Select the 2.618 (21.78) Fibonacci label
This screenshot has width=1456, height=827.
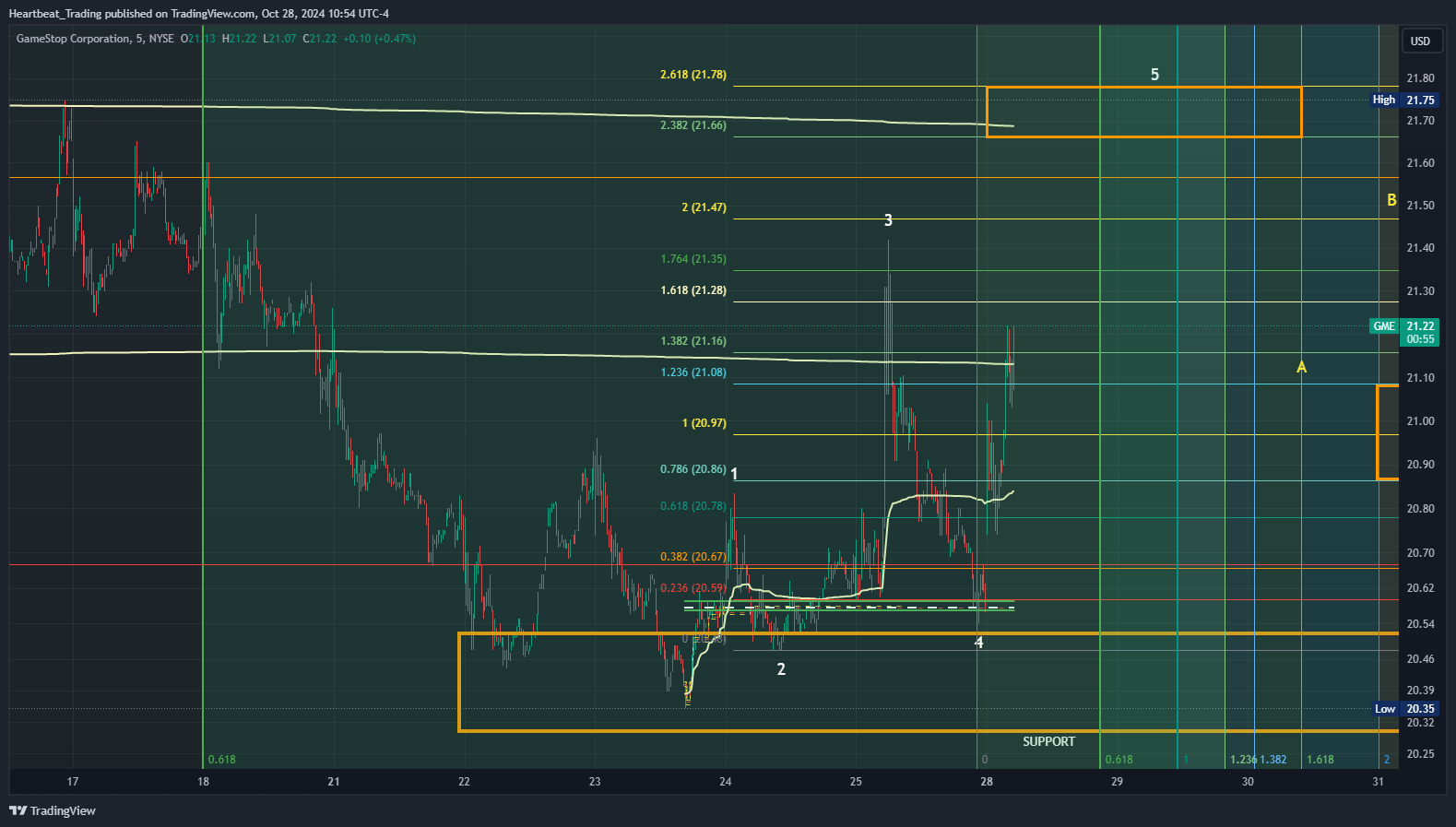click(693, 75)
